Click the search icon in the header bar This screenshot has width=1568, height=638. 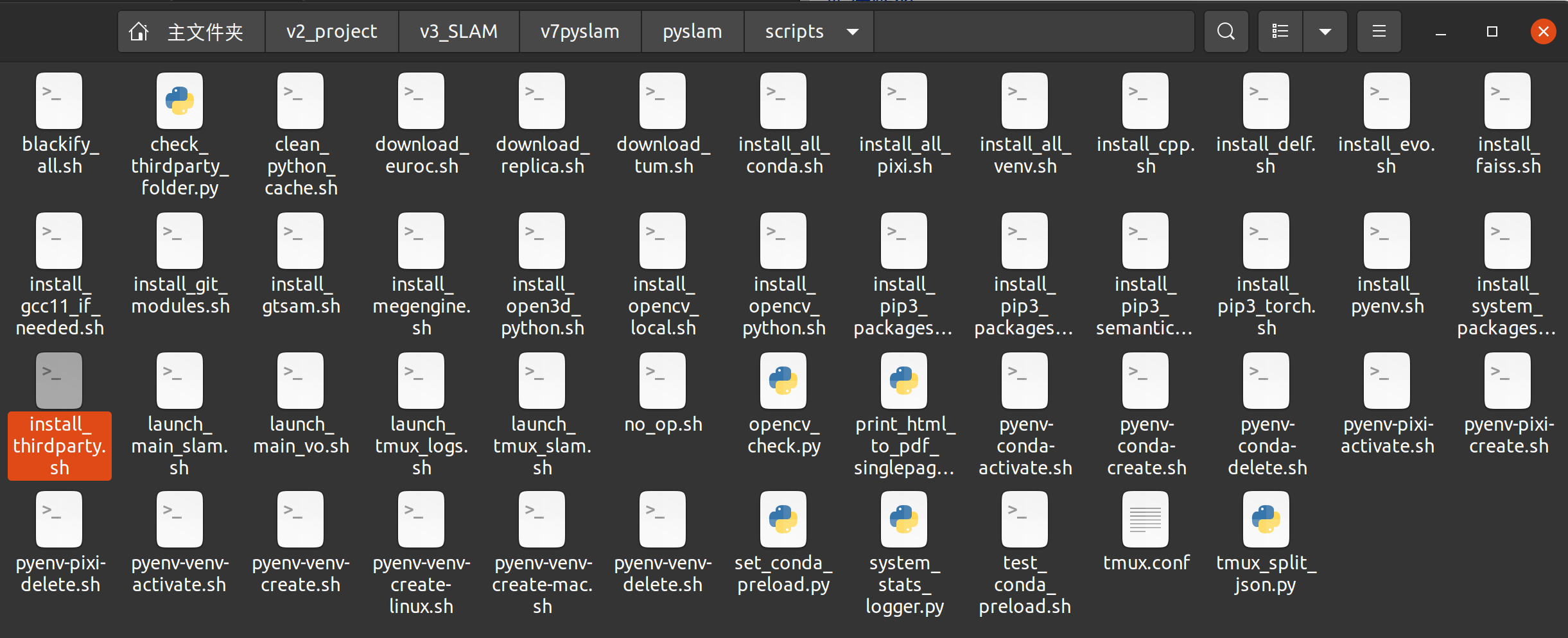[1226, 31]
